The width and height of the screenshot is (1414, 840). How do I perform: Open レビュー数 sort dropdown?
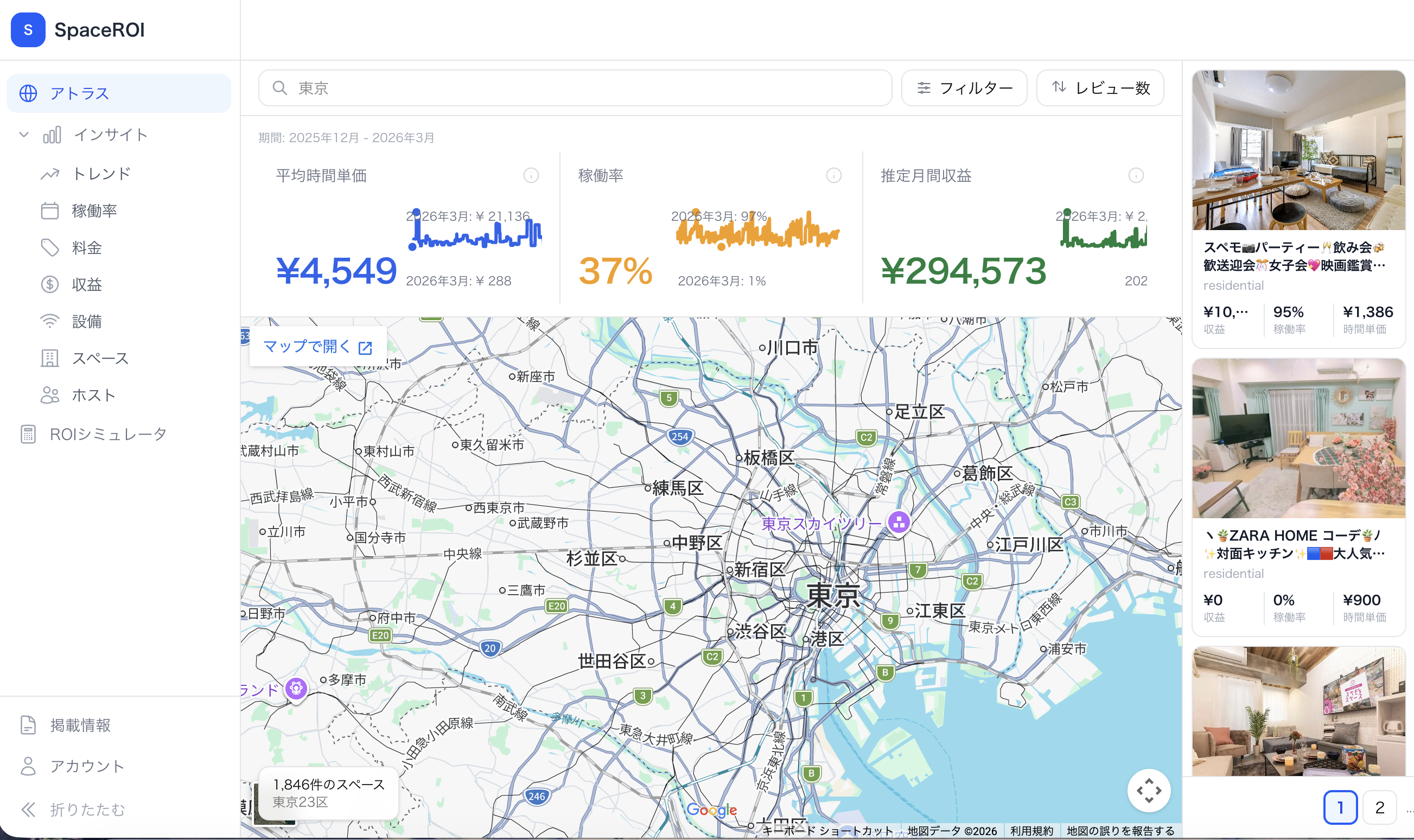(1100, 88)
